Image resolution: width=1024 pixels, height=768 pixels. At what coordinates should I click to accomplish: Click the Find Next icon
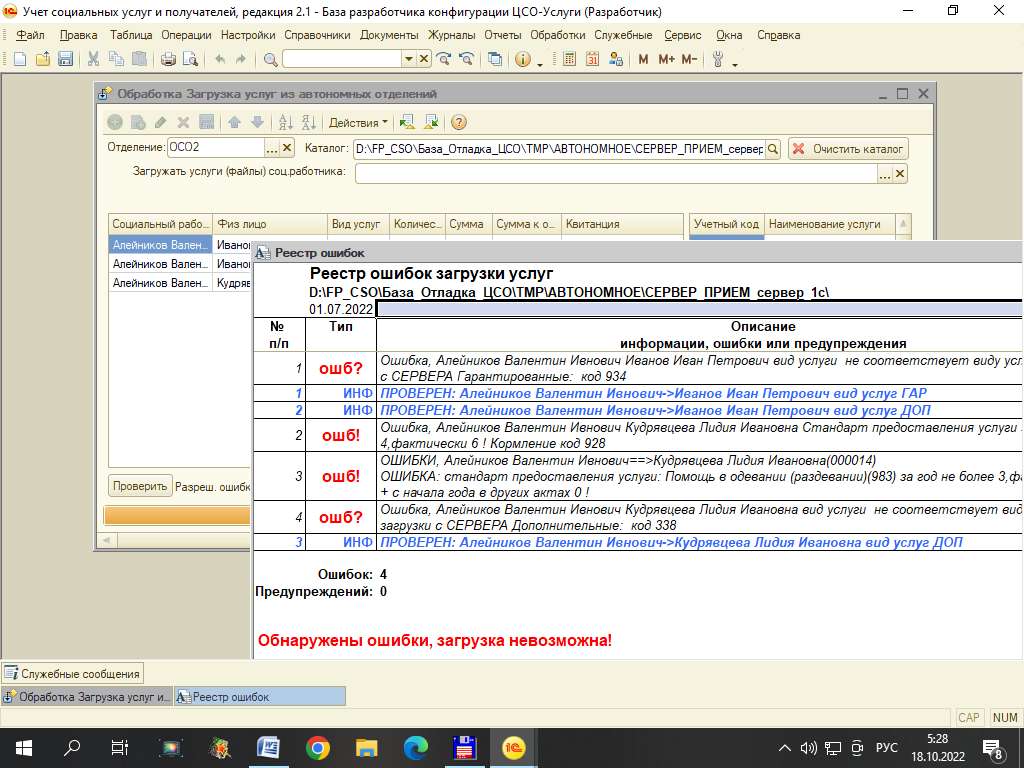[443, 59]
